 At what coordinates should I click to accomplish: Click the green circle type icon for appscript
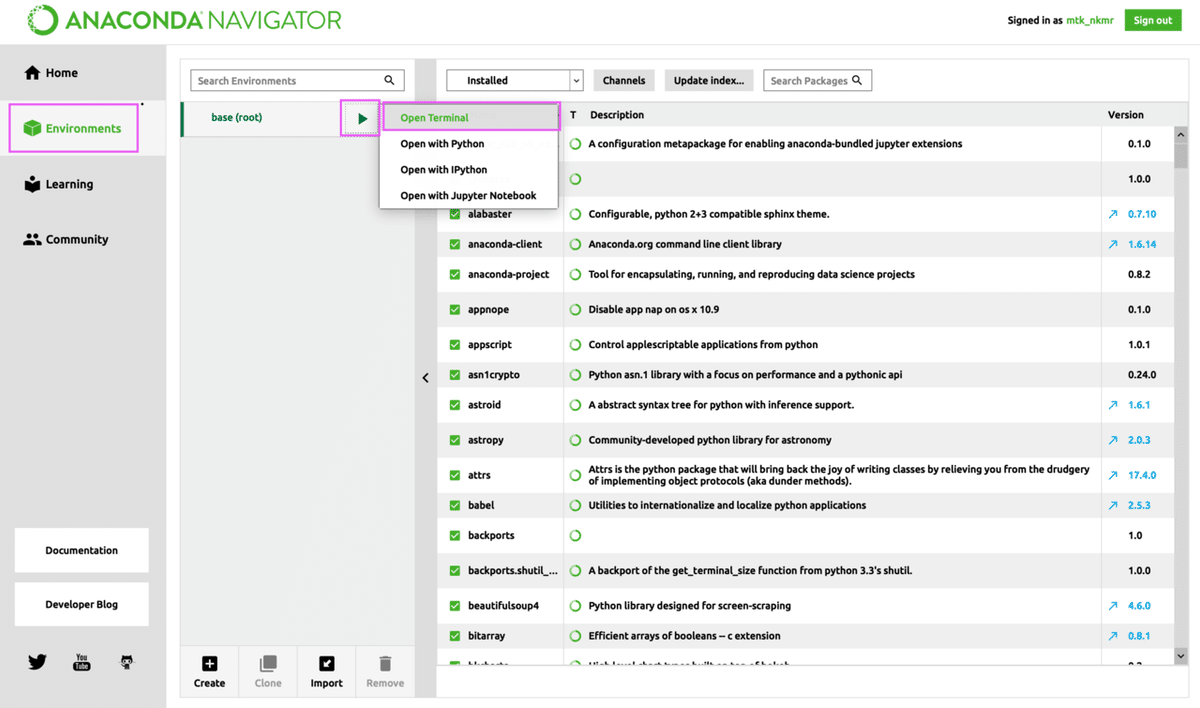coord(575,345)
